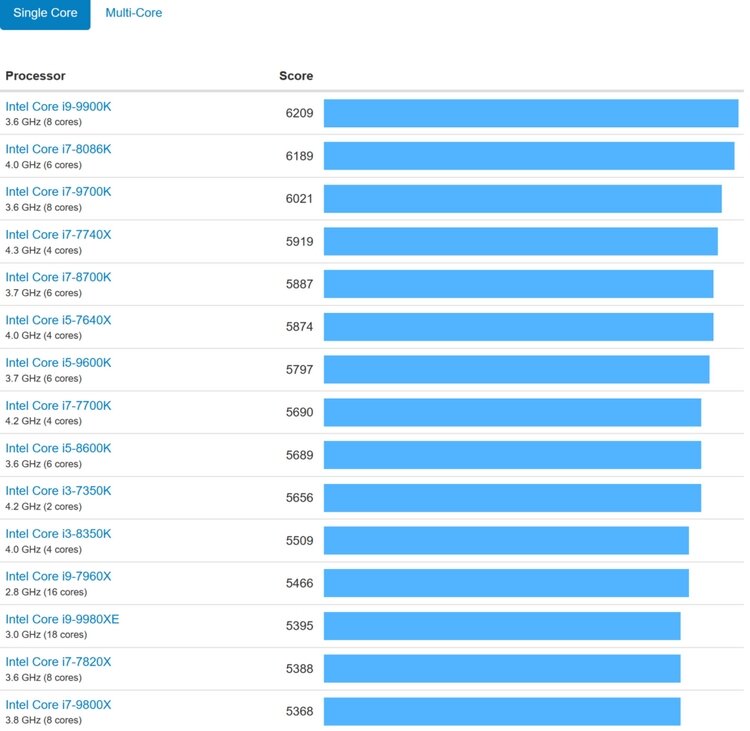Image resolution: width=750 pixels, height=731 pixels.
Task: Click the score value 5509
Action: 299,541
